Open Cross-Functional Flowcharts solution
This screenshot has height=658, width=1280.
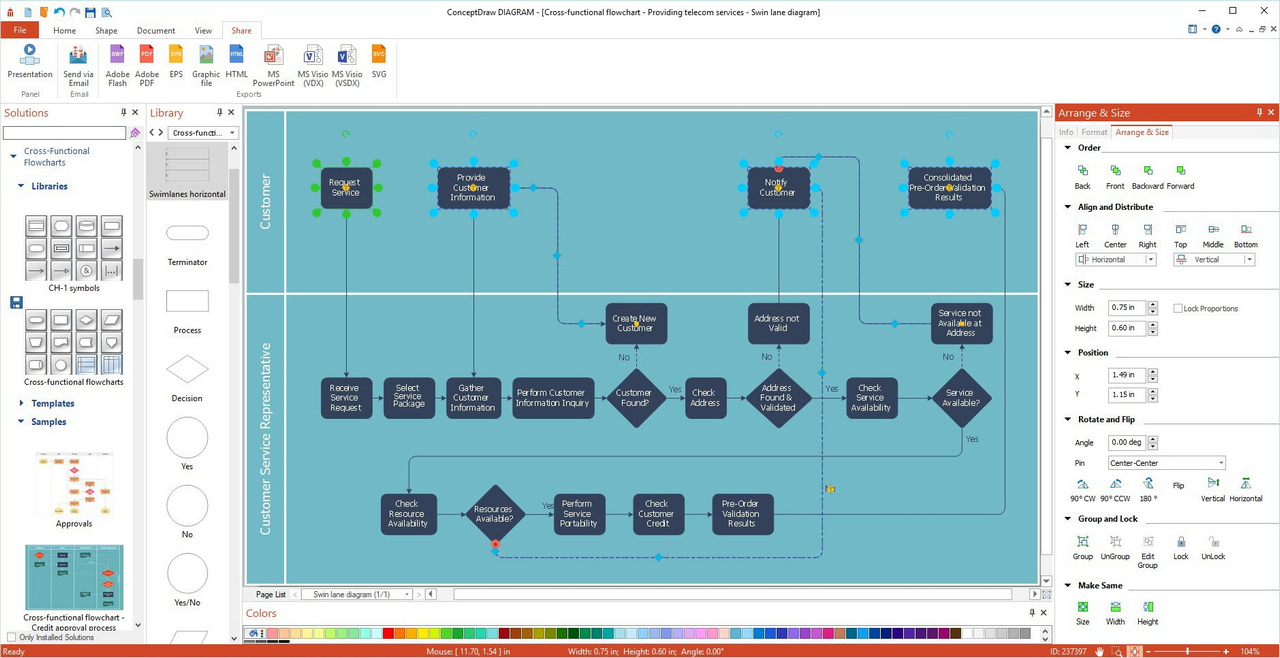point(57,157)
